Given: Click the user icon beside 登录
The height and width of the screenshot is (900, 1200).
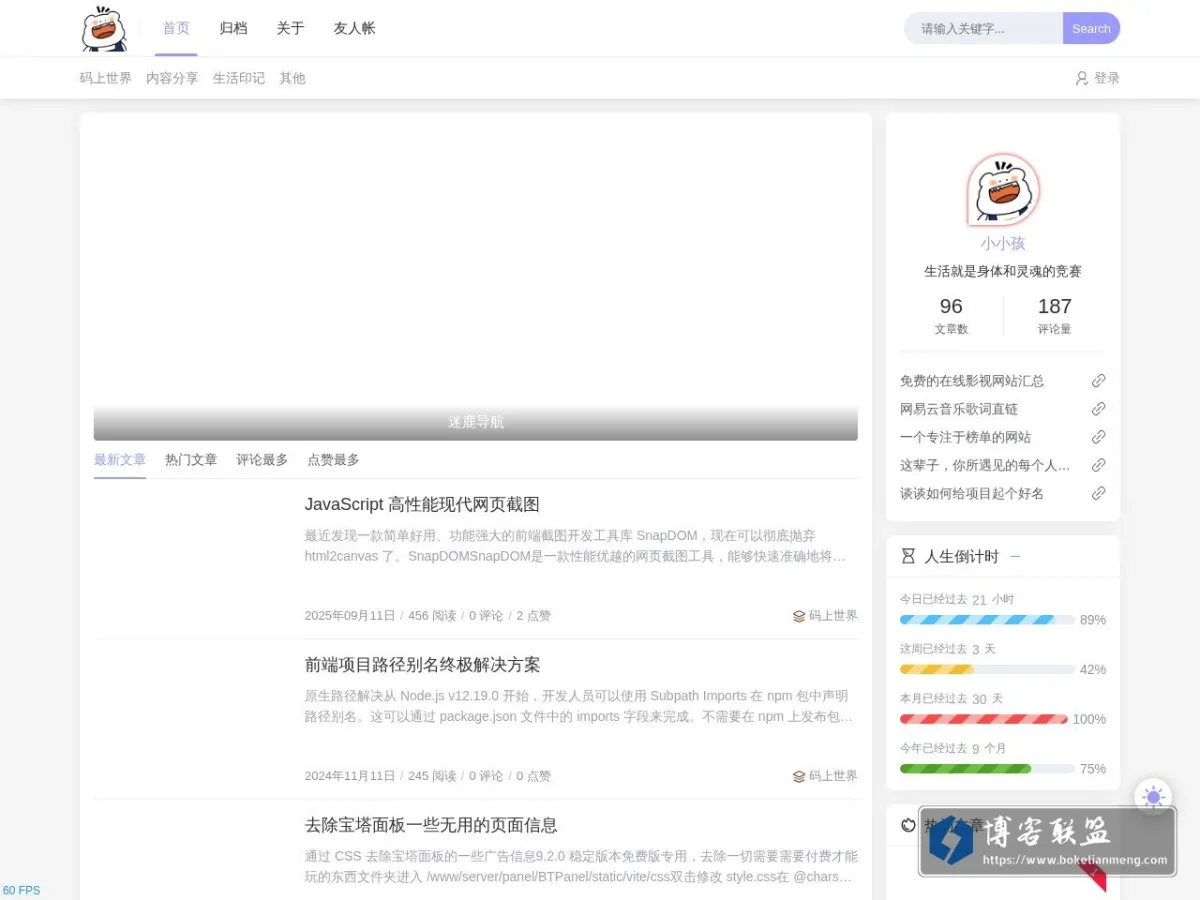Looking at the screenshot, I should 1082,78.
